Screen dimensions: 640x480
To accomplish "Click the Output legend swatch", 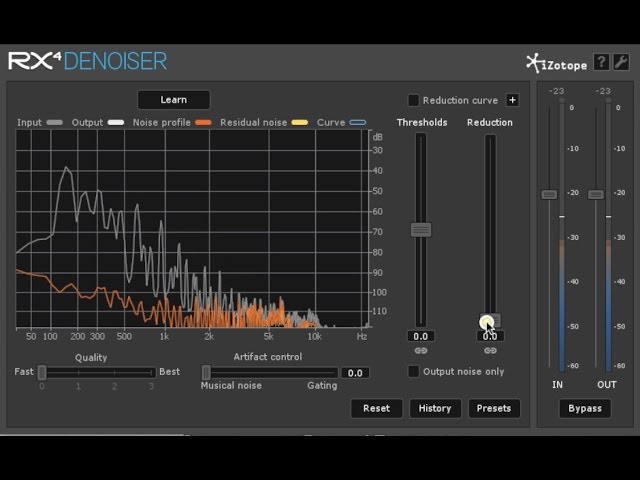I will tap(116, 122).
